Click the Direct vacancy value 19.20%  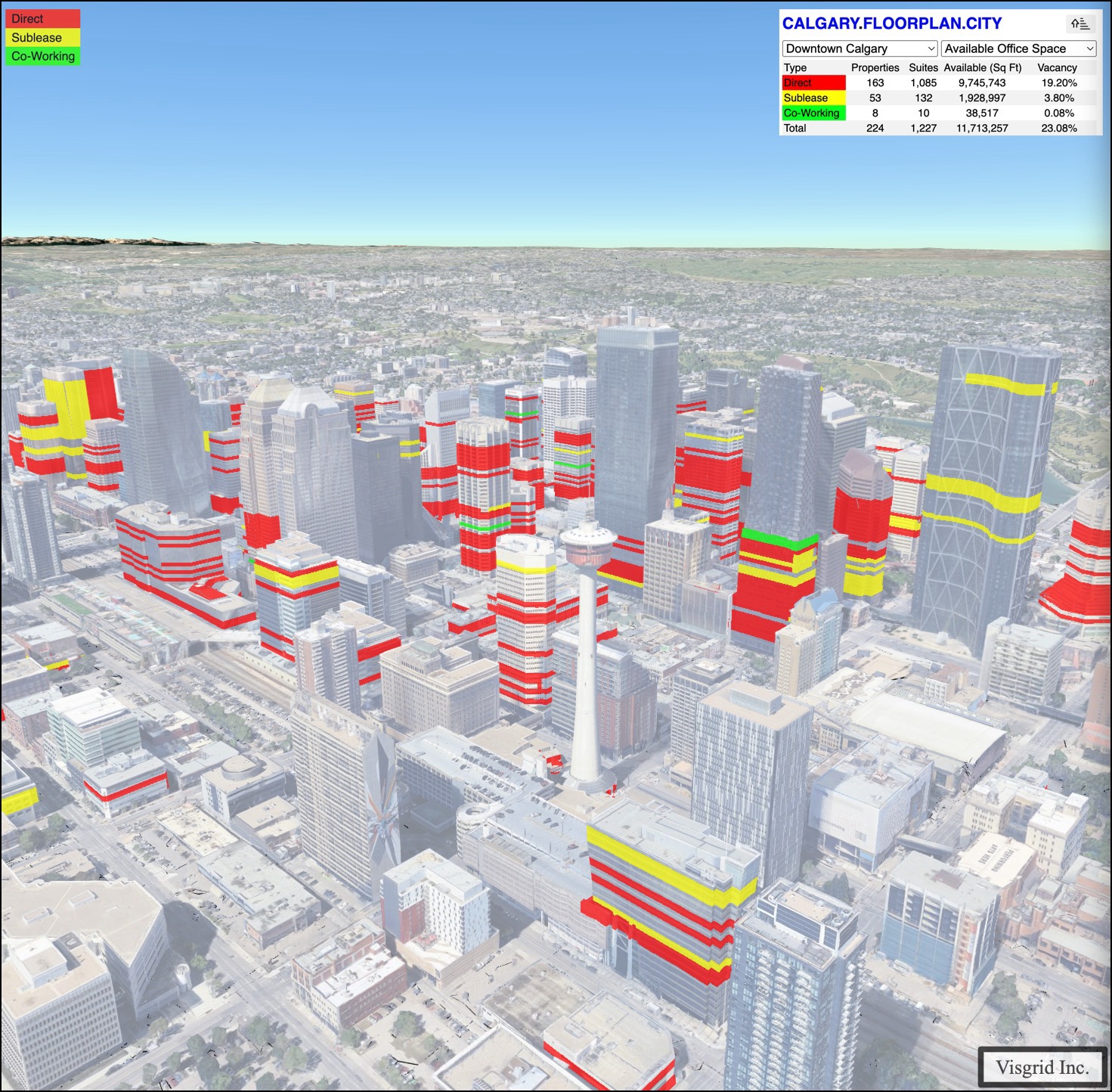(1058, 83)
